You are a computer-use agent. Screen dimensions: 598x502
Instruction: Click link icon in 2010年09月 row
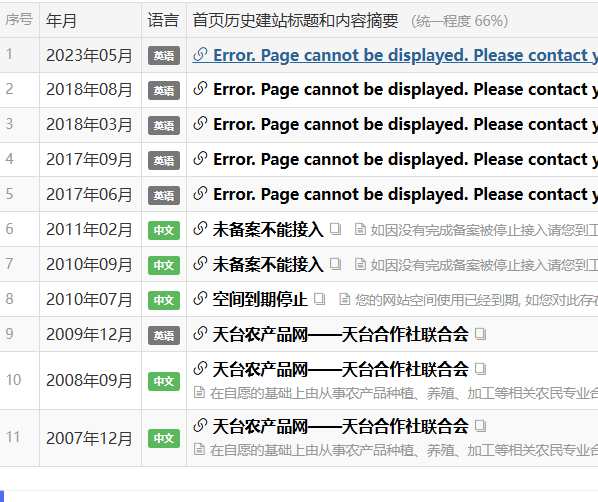[200, 264]
